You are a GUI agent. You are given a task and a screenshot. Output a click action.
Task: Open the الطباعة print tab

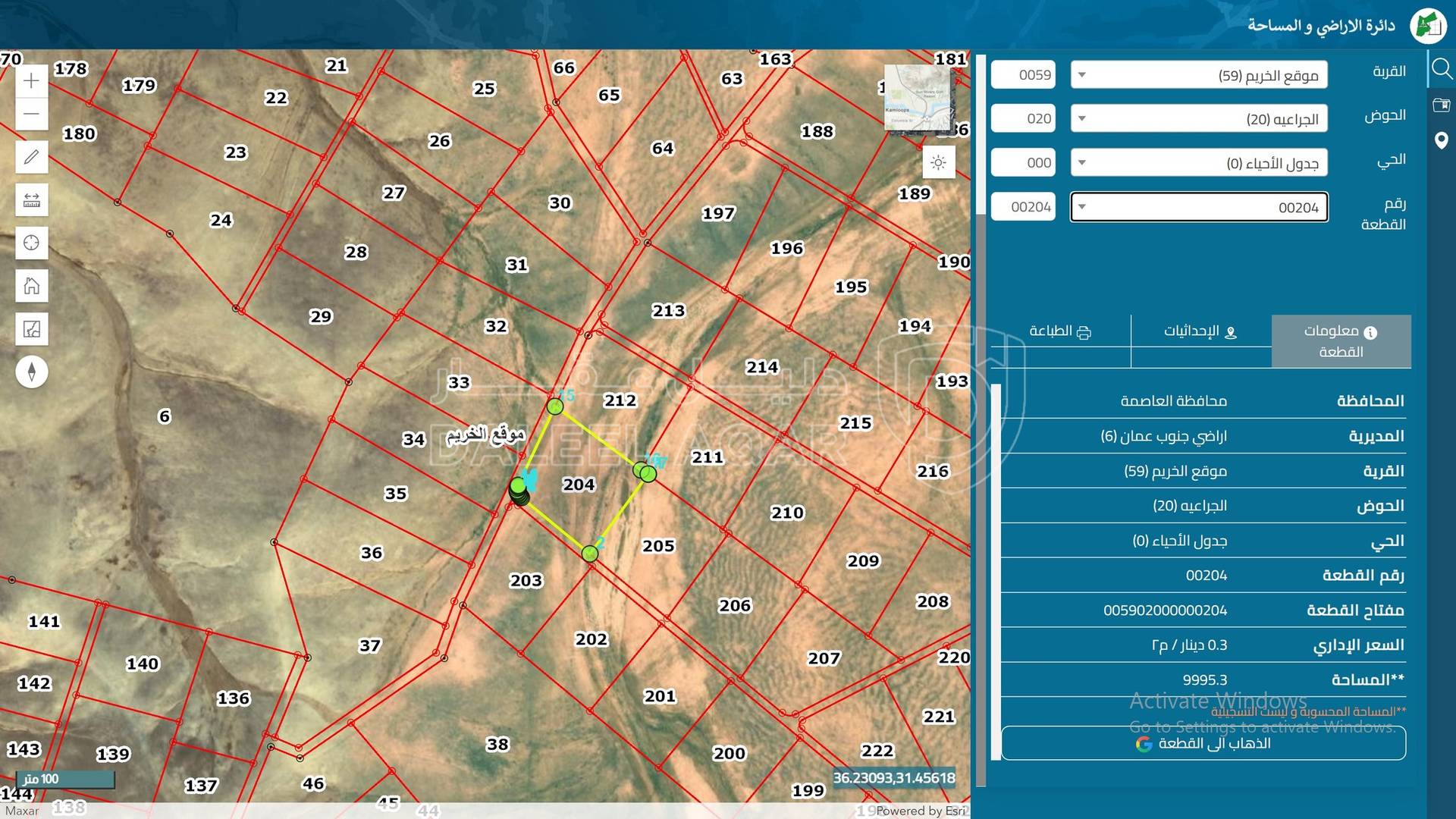click(x=1059, y=331)
